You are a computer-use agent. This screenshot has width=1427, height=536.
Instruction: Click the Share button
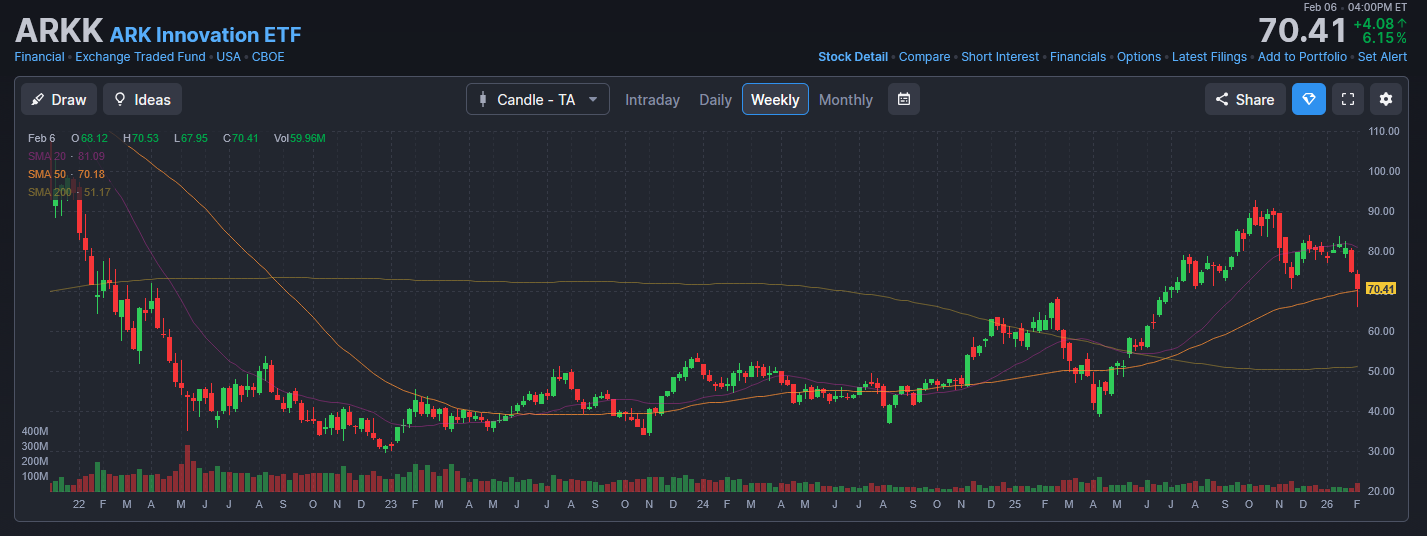coord(1245,99)
